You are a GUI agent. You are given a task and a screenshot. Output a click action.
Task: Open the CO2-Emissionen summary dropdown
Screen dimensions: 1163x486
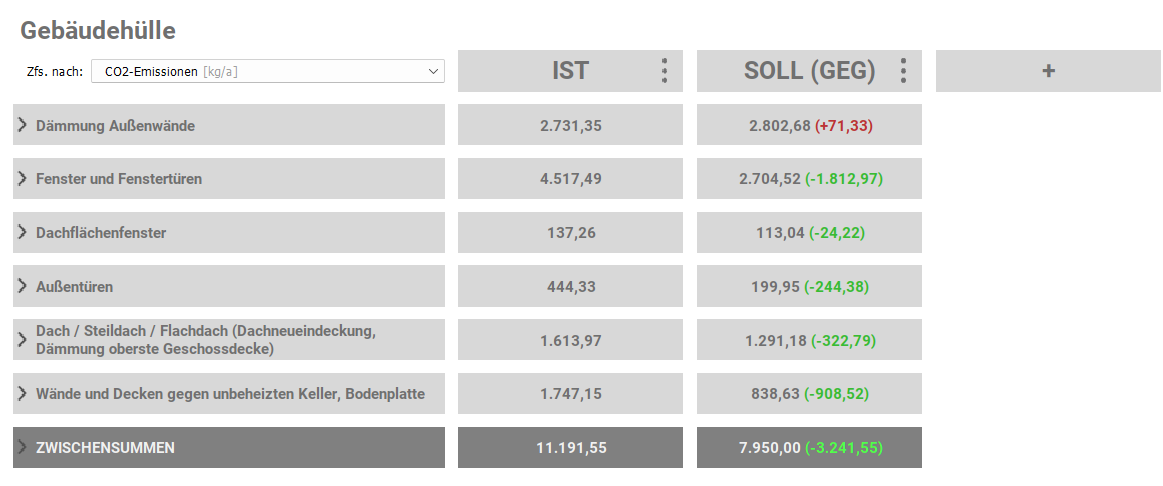[x=267, y=71]
